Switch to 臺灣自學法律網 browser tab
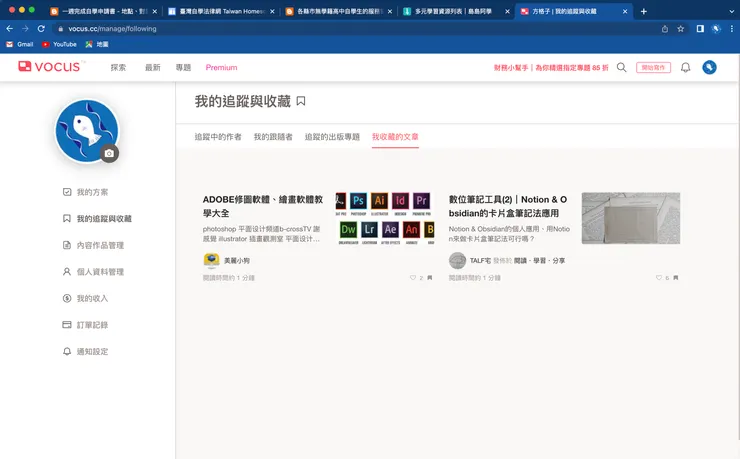 click(222, 11)
